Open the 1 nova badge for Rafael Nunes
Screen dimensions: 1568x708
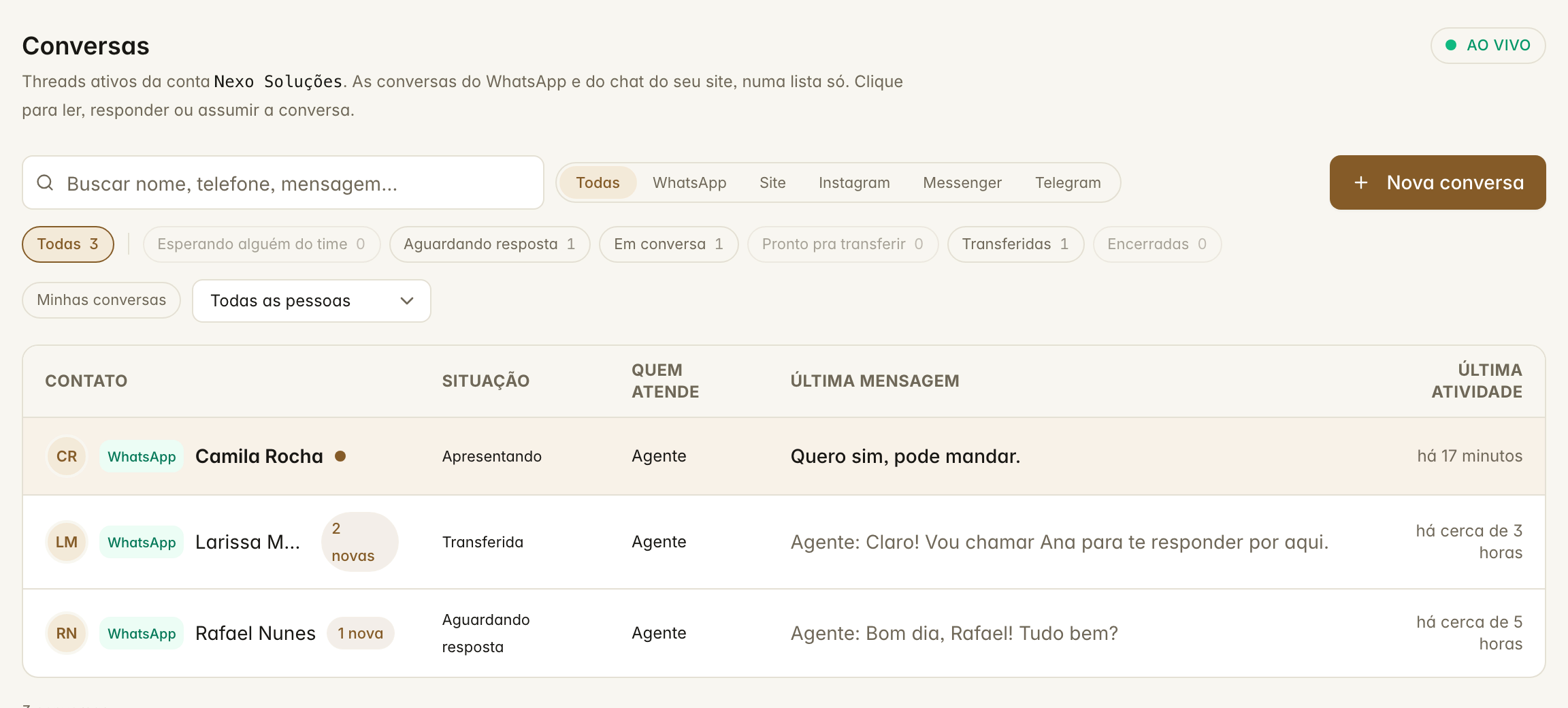click(x=360, y=633)
